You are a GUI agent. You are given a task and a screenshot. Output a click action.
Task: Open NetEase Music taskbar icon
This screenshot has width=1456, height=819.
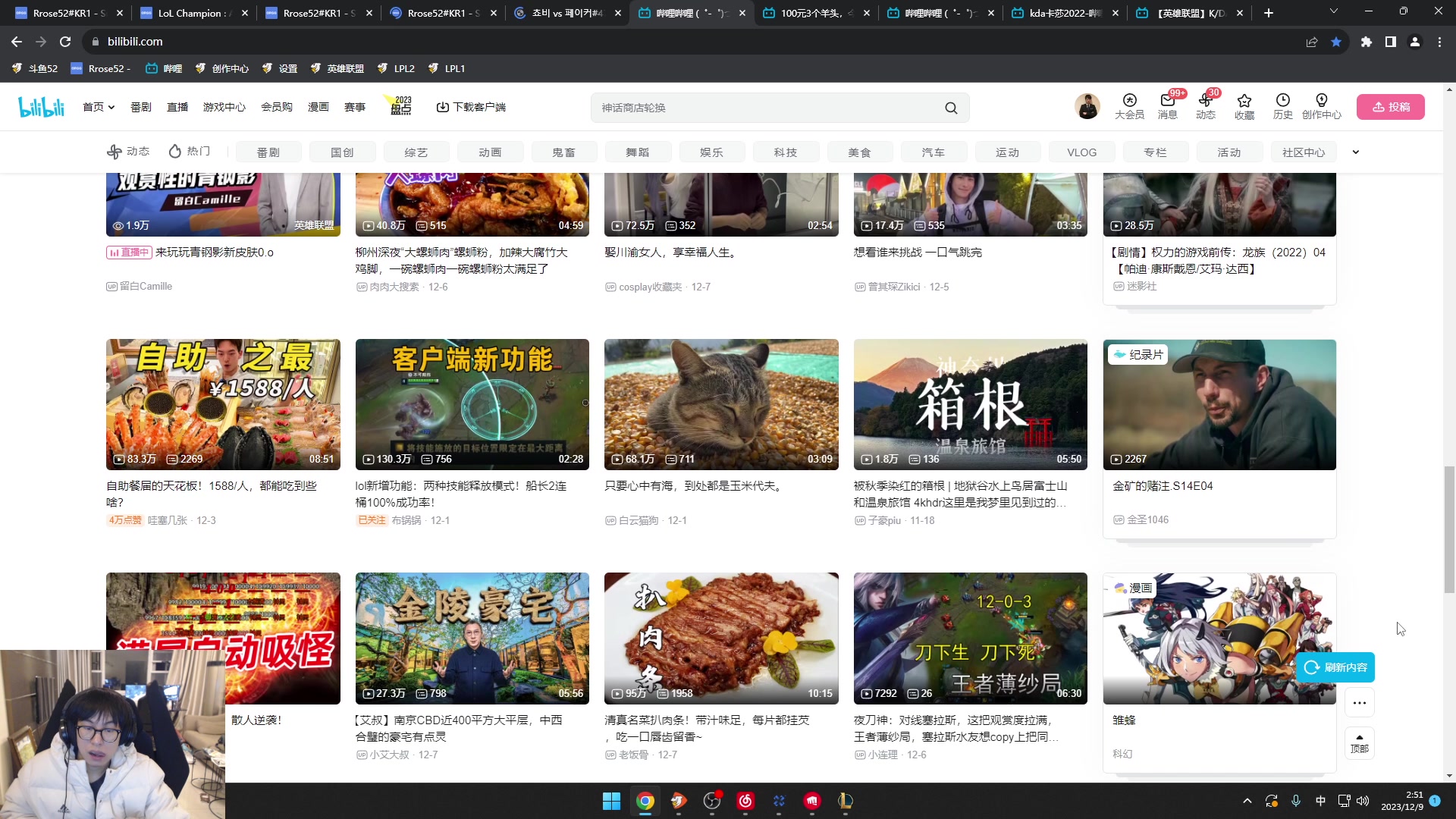click(745, 801)
